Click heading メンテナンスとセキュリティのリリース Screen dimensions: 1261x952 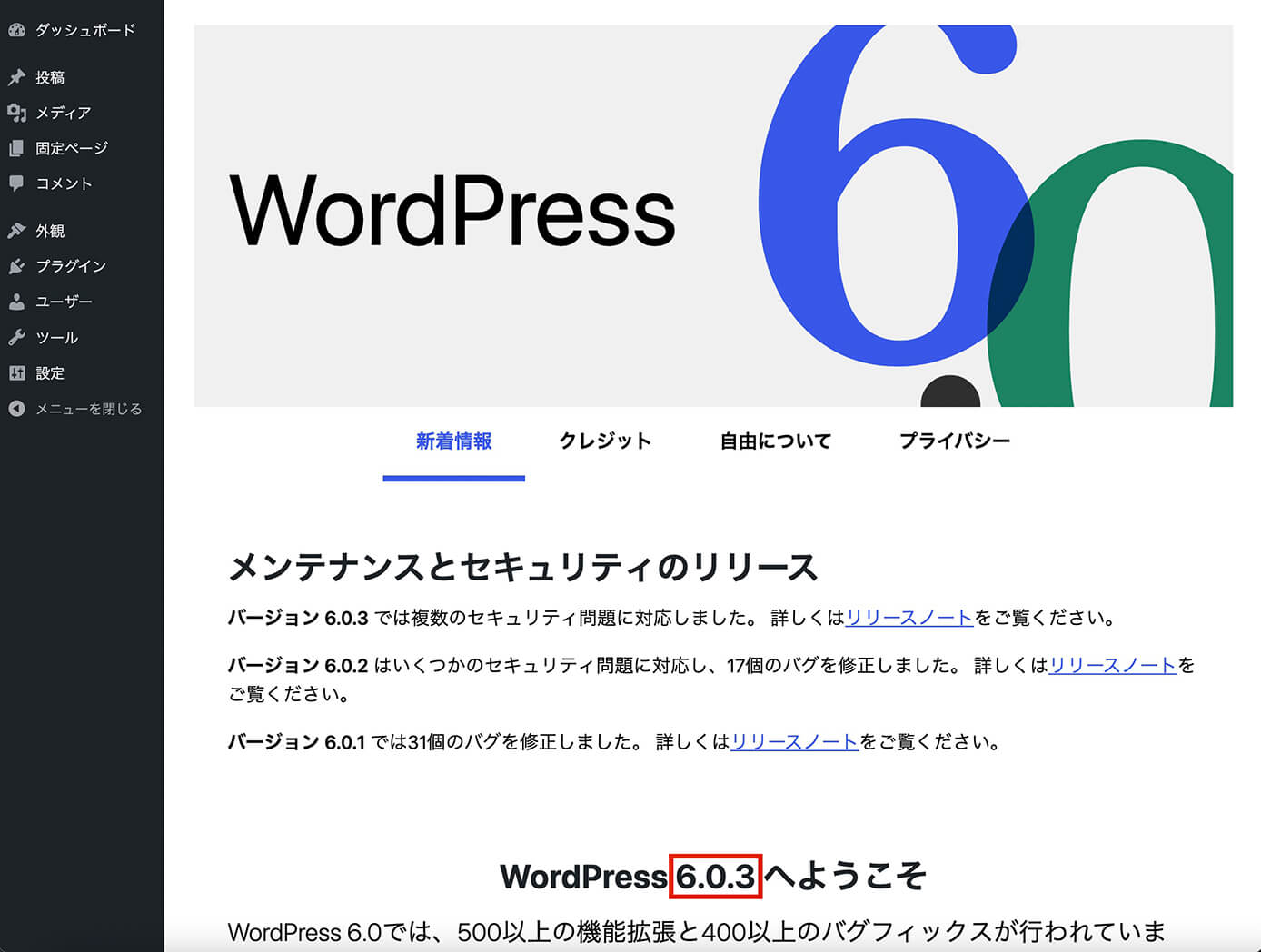tap(522, 568)
